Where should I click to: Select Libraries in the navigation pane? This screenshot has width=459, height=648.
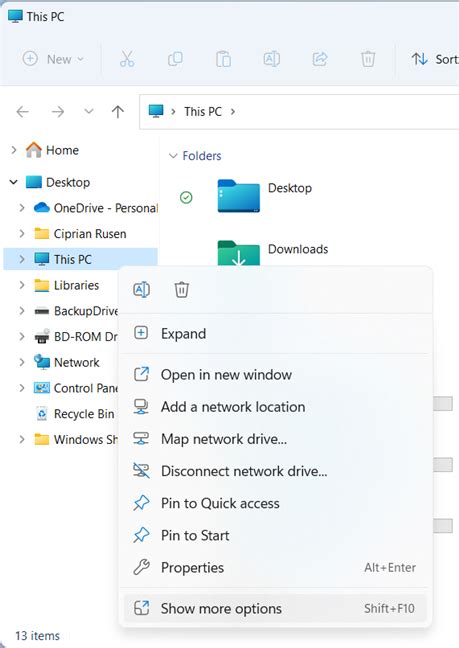(67, 285)
